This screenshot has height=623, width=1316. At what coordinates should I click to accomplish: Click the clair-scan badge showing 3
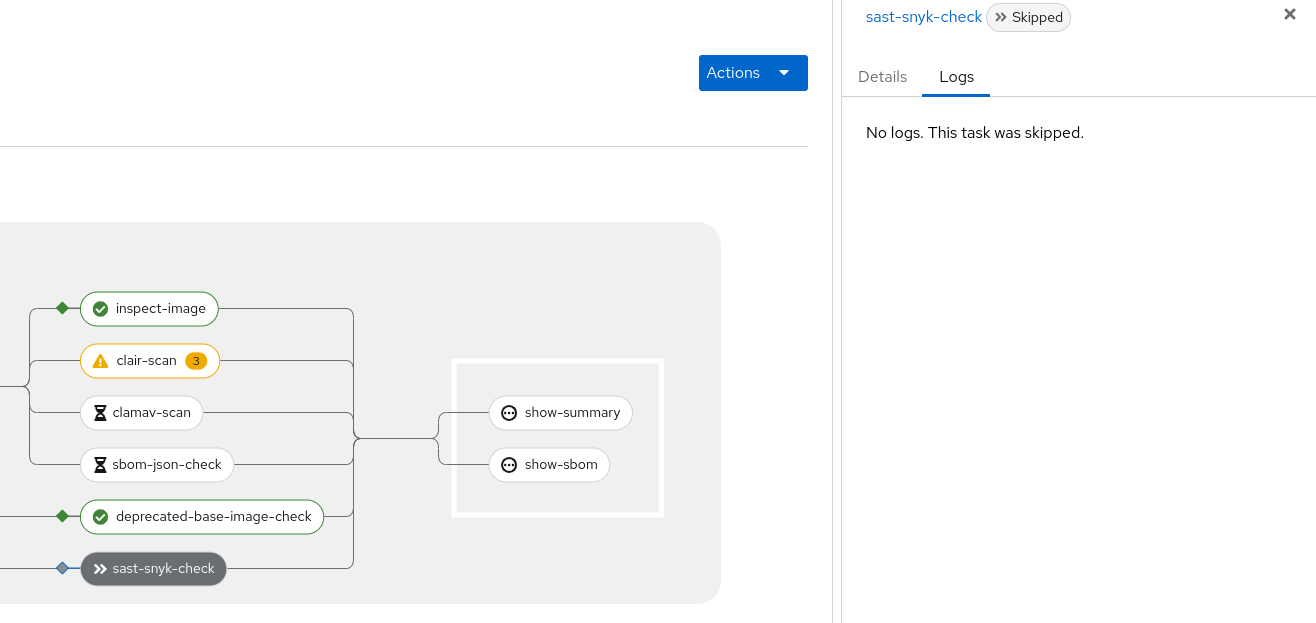[196, 361]
